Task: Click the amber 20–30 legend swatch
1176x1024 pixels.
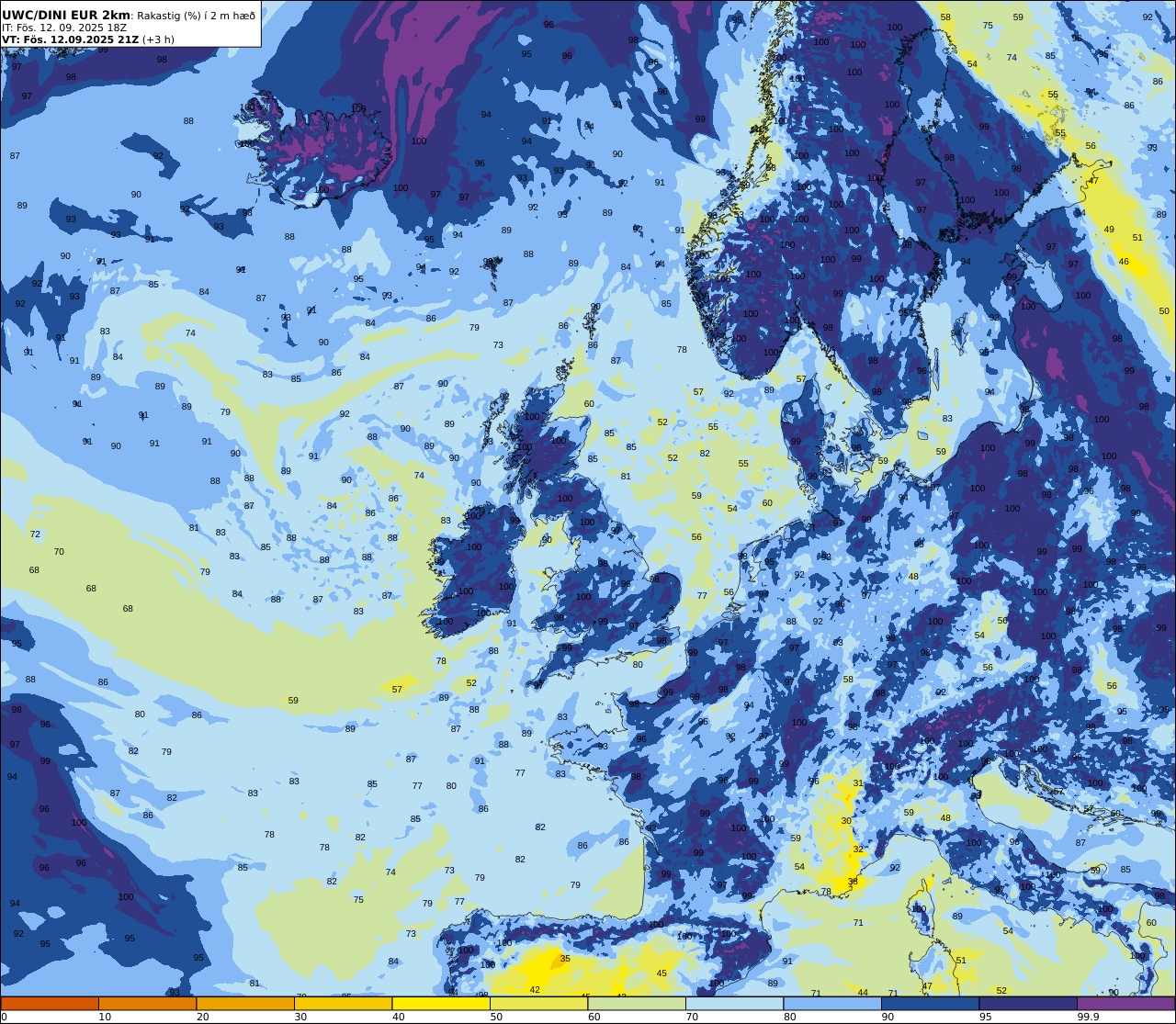Action: click(x=245, y=1003)
